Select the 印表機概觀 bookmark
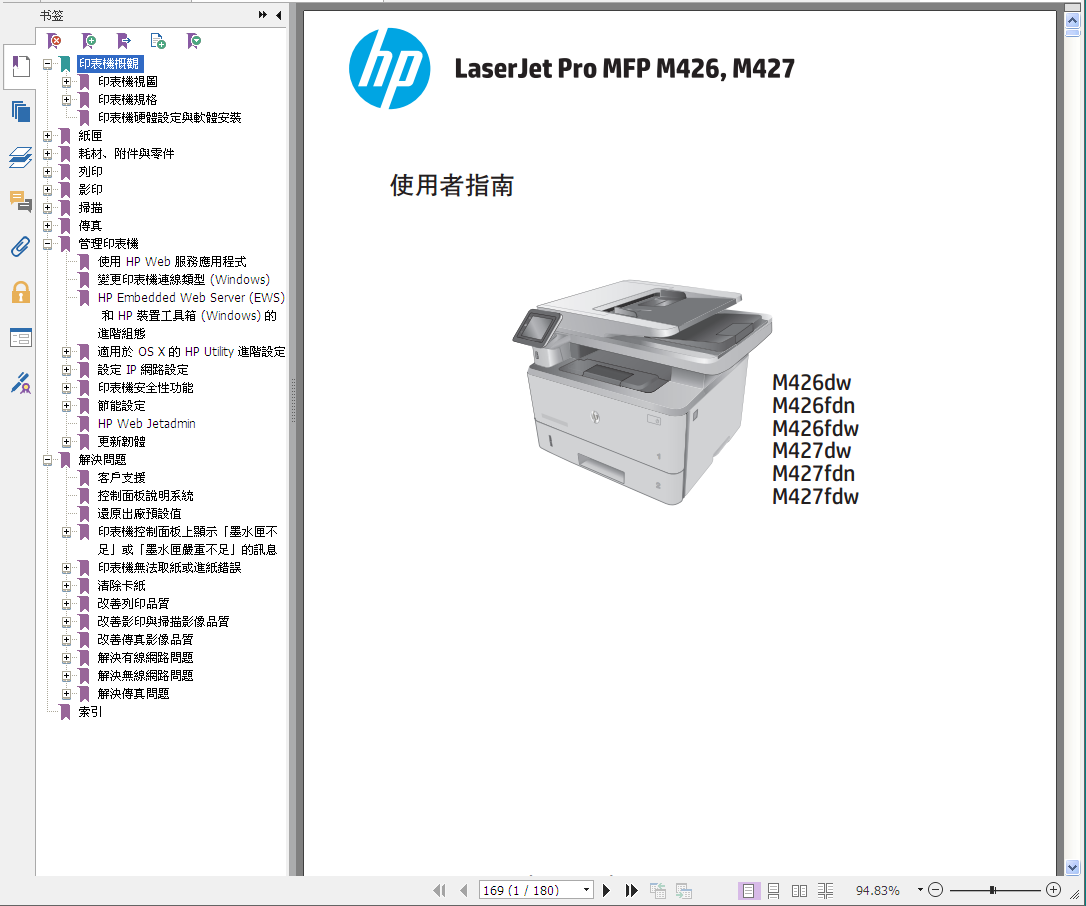1086x906 pixels. click(x=109, y=64)
